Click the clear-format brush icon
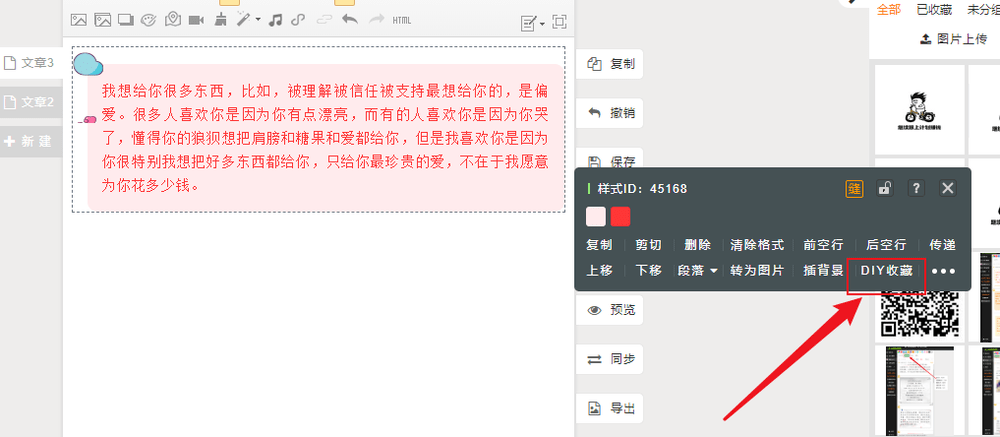The width and height of the screenshot is (1000, 437). click(x=220, y=20)
